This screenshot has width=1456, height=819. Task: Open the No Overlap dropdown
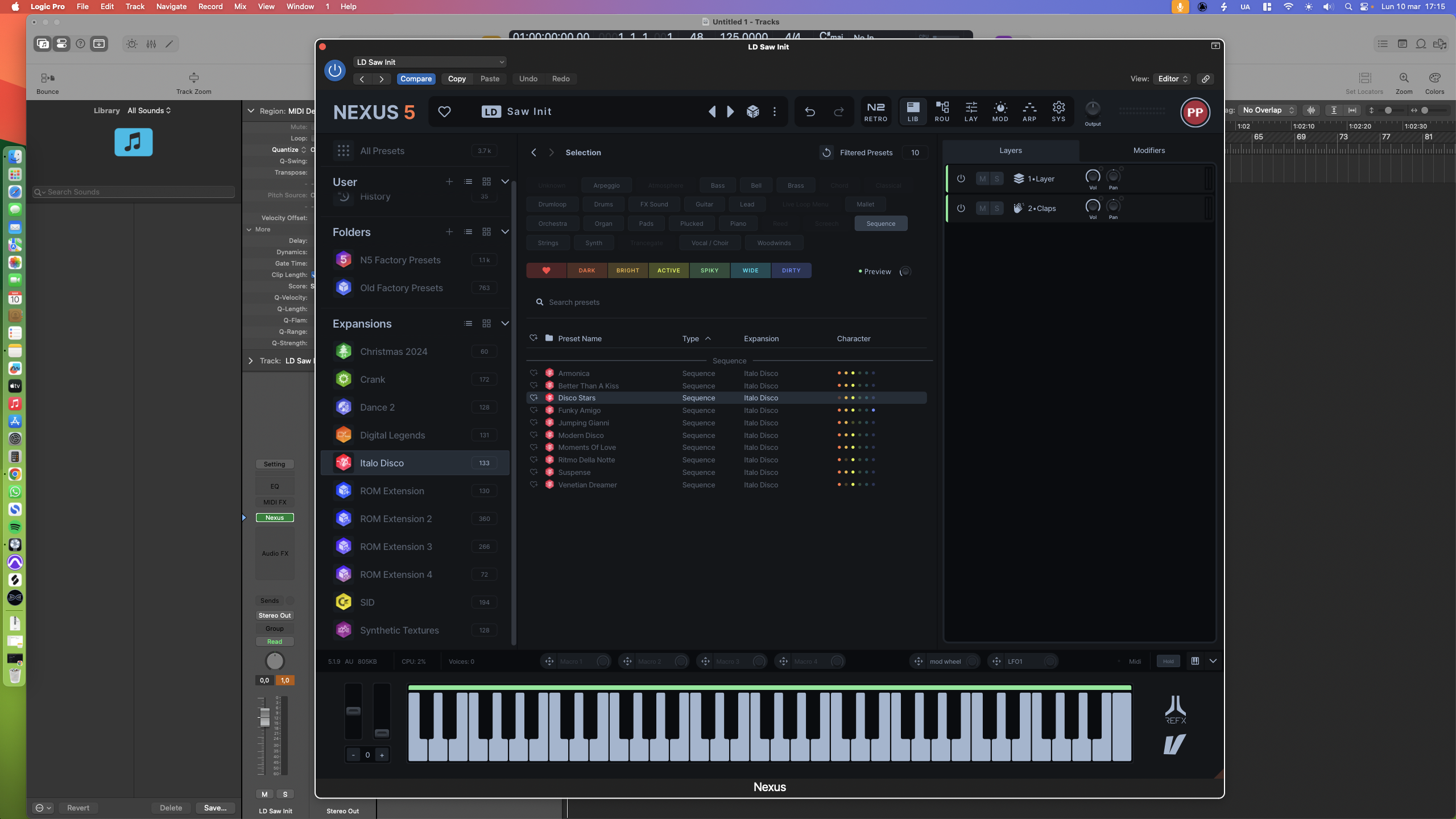pyautogui.click(x=1268, y=110)
